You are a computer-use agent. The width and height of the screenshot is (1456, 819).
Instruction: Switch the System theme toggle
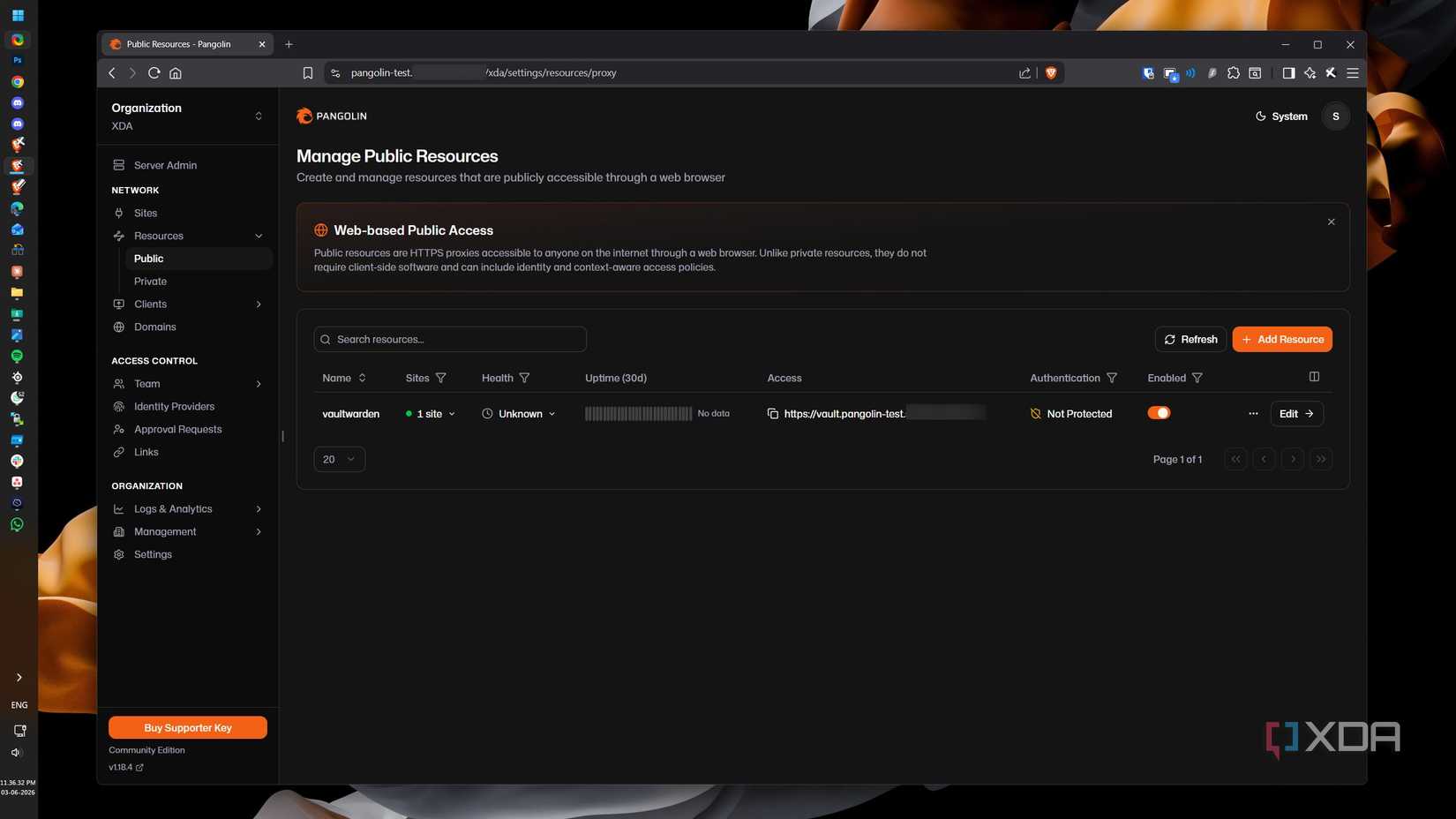click(1281, 116)
